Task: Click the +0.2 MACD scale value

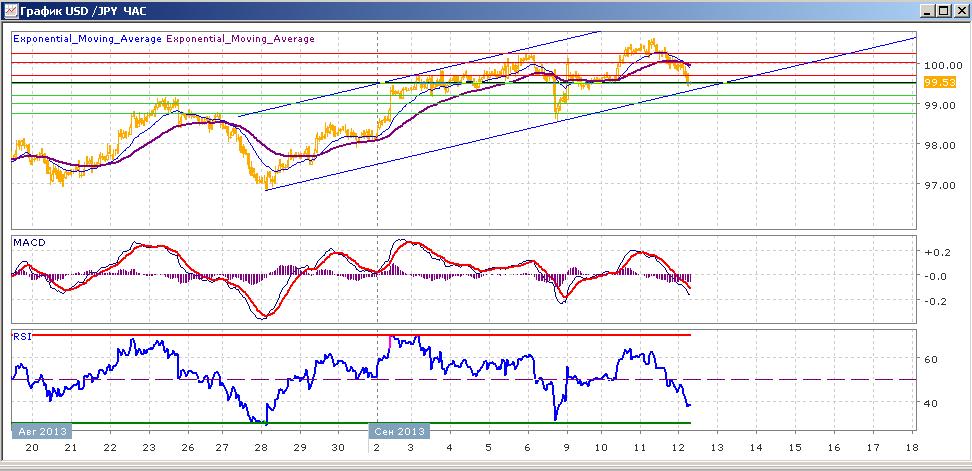Action: 939,252
